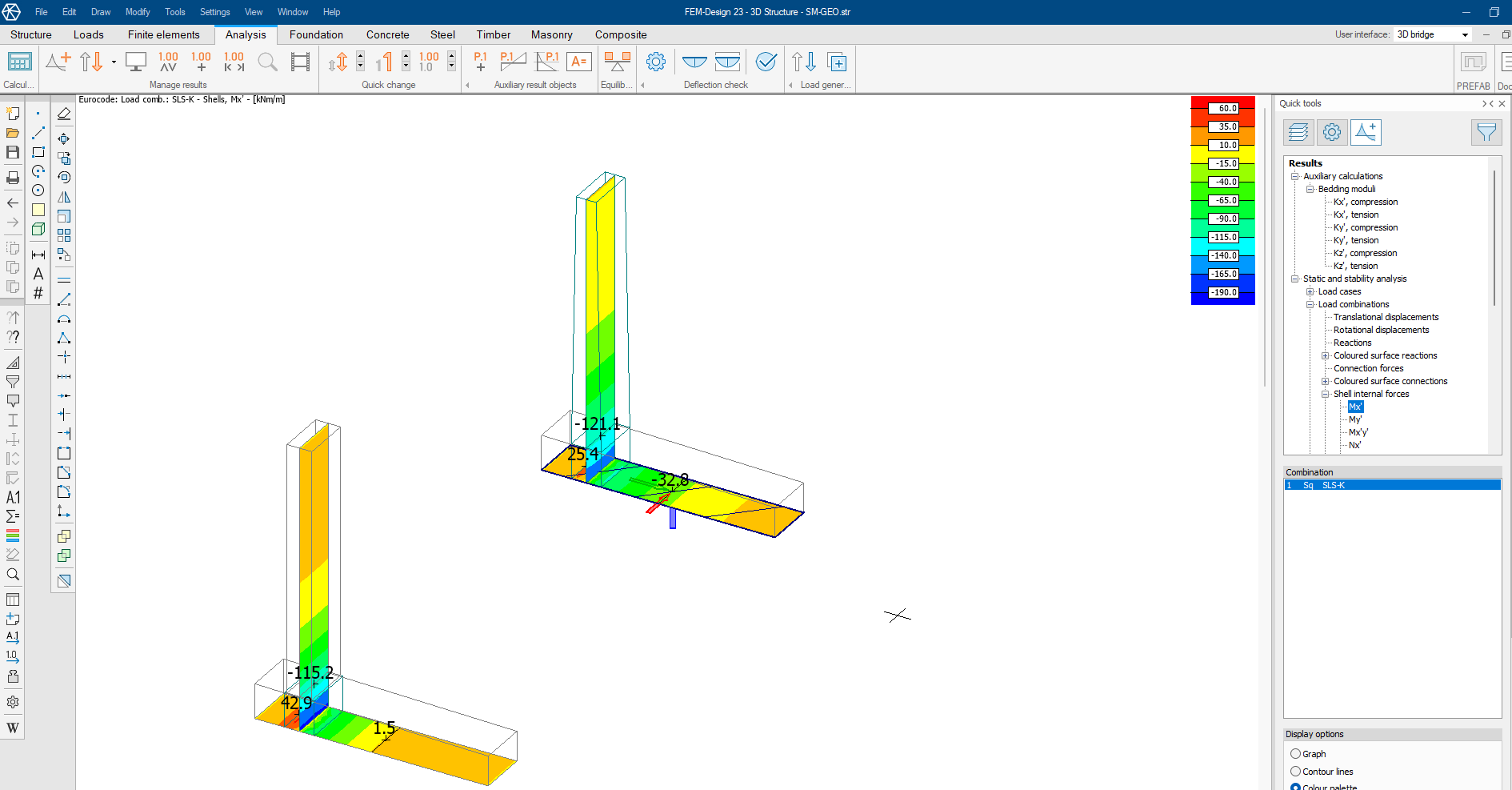This screenshot has width=1512, height=790.
Task: Select Translational displacements result
Action: tap(1386, 317)
